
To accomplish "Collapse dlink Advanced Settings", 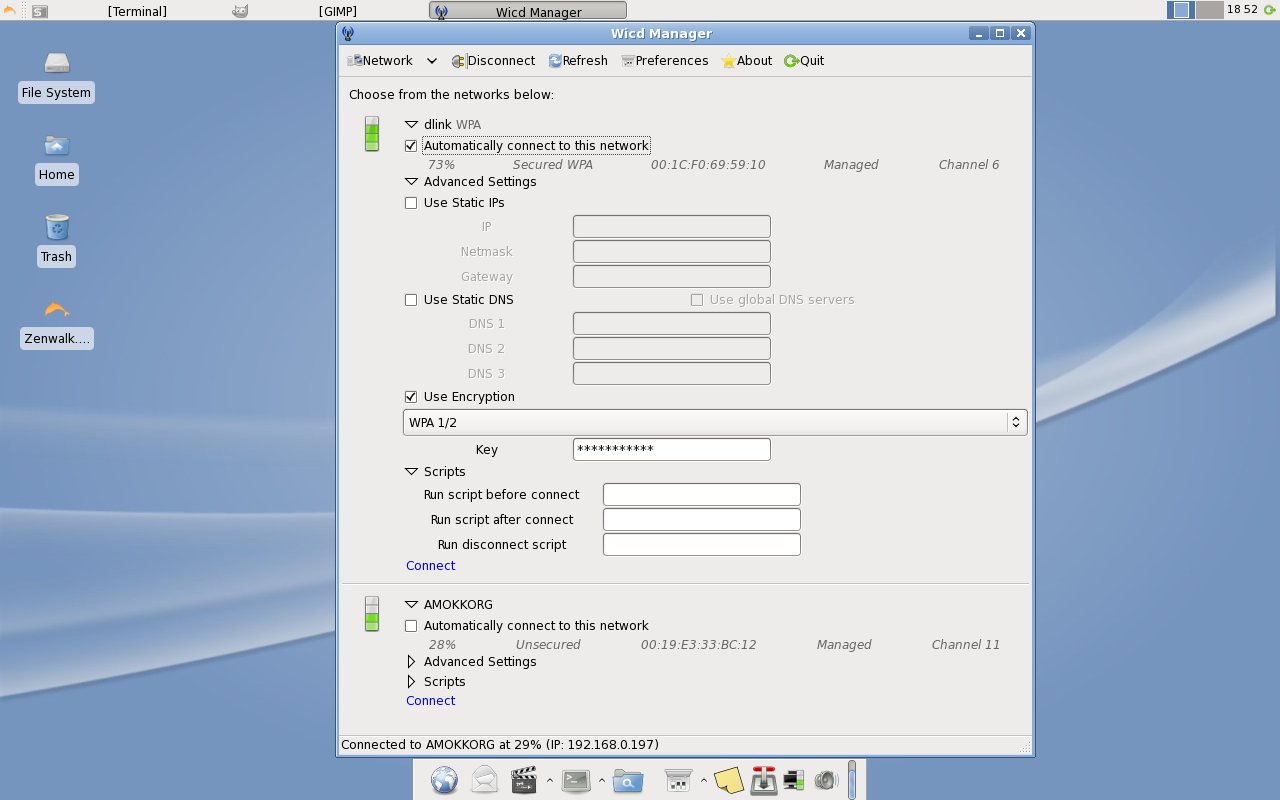I will point(411,182).
